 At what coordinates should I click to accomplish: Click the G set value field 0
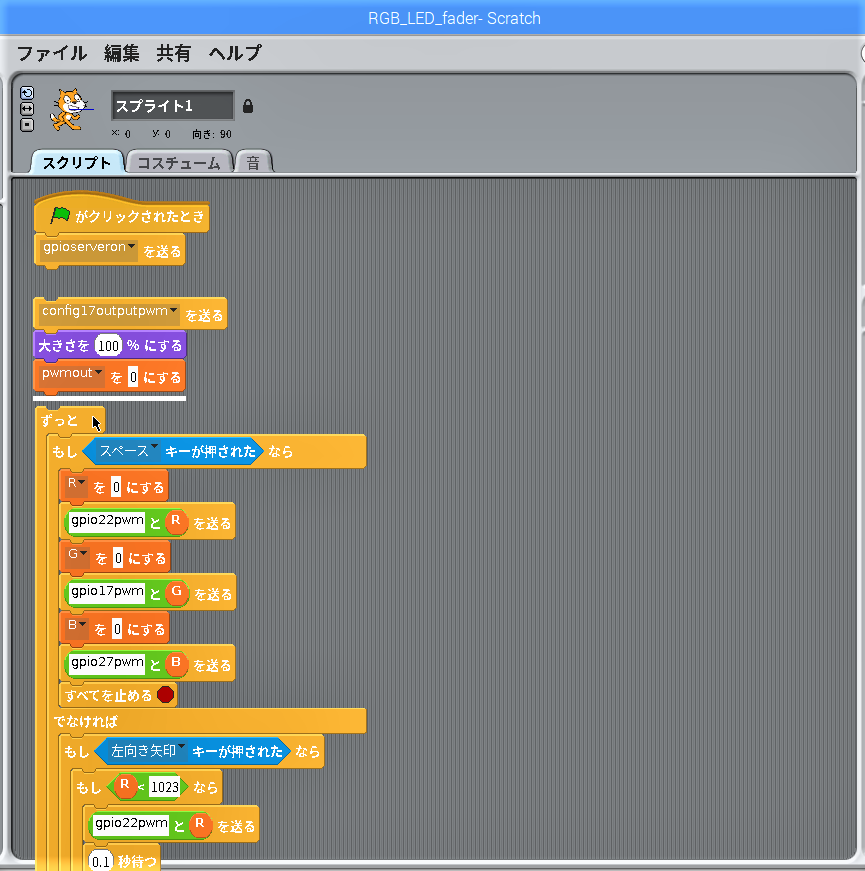pyautogui.click(x=118, y=558)
